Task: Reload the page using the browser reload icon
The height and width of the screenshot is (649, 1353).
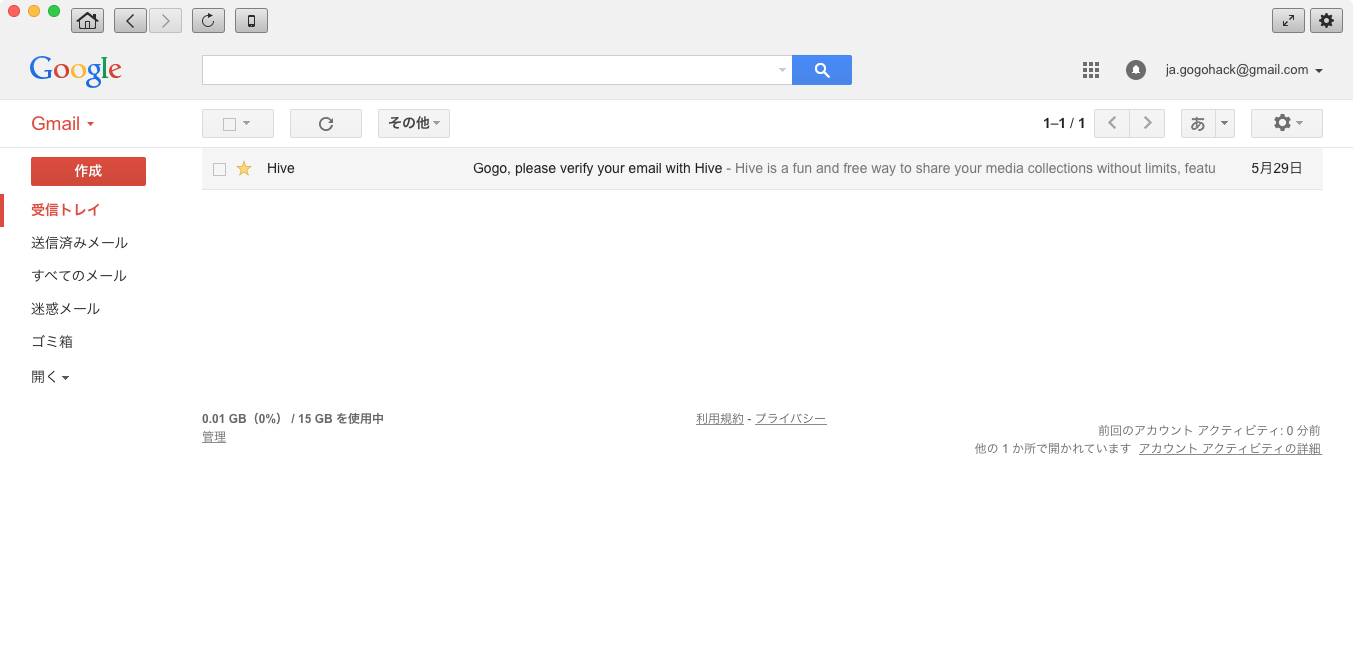Action: (208, 20)
